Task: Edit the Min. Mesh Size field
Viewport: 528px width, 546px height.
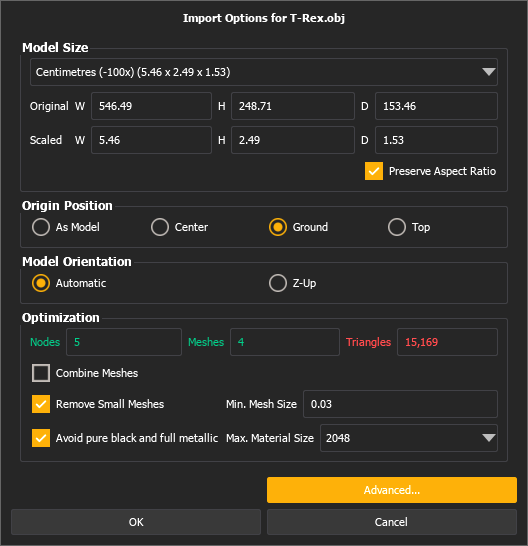Action: pyautogui.click(x=400, y=404)
